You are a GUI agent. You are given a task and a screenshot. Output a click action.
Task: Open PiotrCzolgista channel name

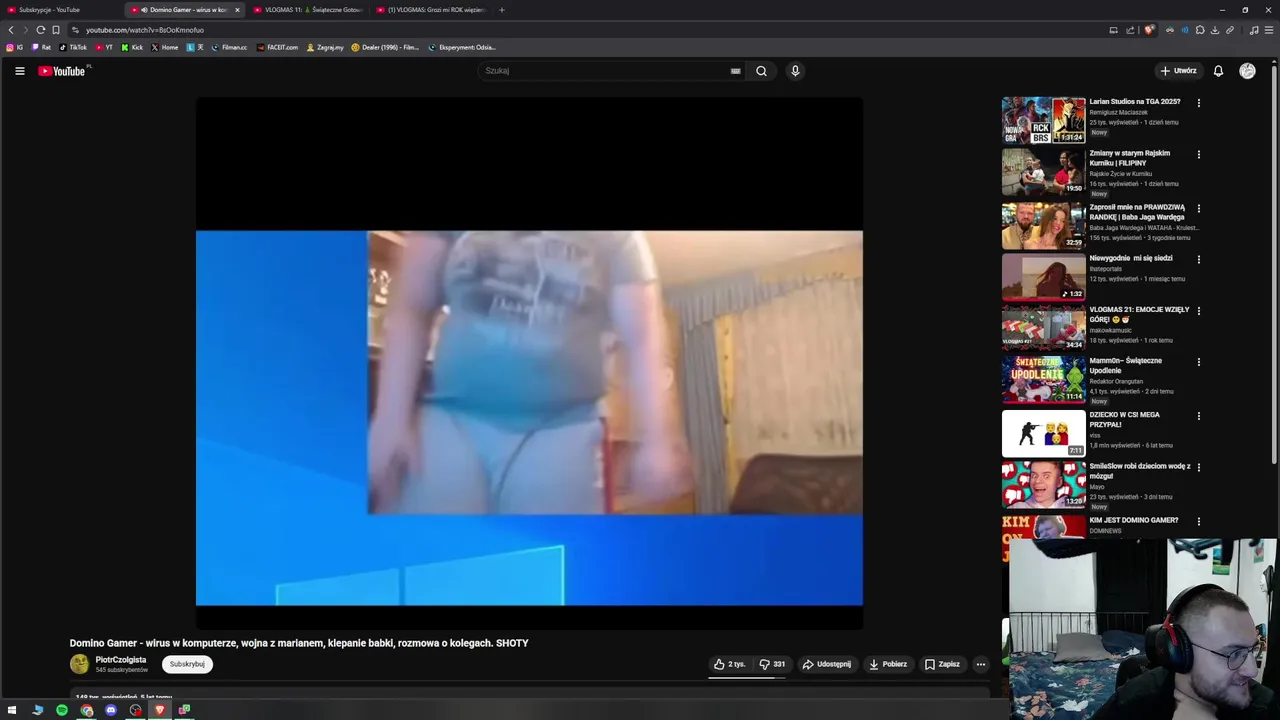[x=121, y=660]
